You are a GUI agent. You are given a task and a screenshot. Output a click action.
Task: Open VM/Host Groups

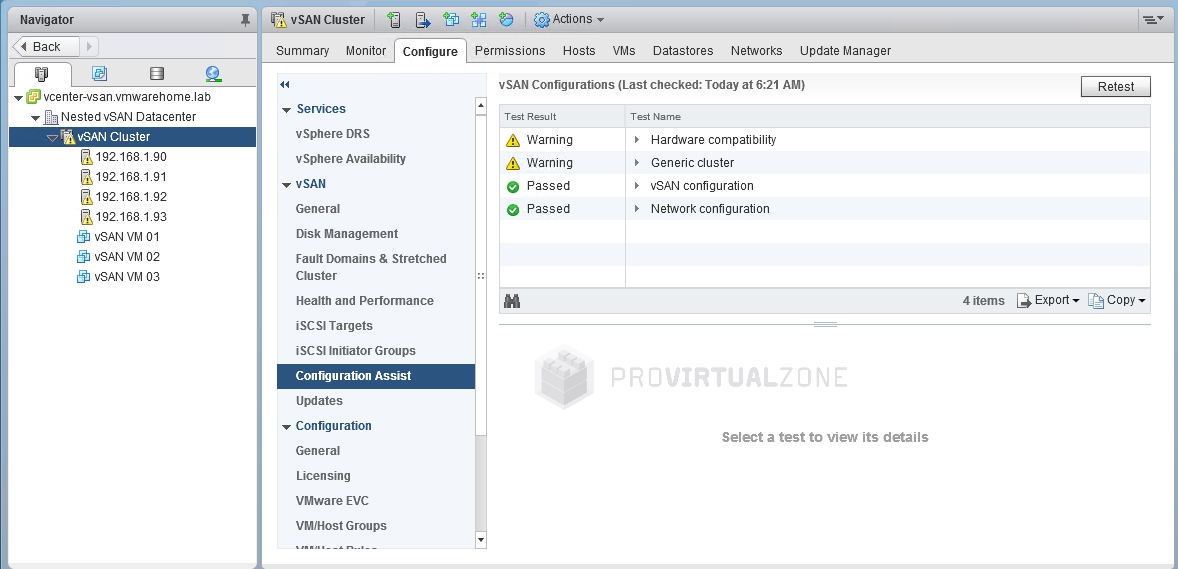click(341, 525)
